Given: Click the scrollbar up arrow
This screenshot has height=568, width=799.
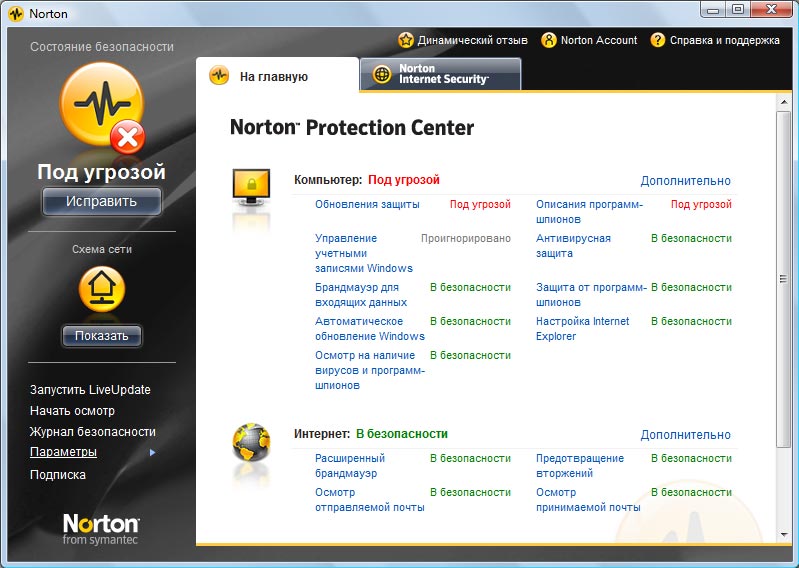Looking at the screenshot, I should (x=784, y=102).
